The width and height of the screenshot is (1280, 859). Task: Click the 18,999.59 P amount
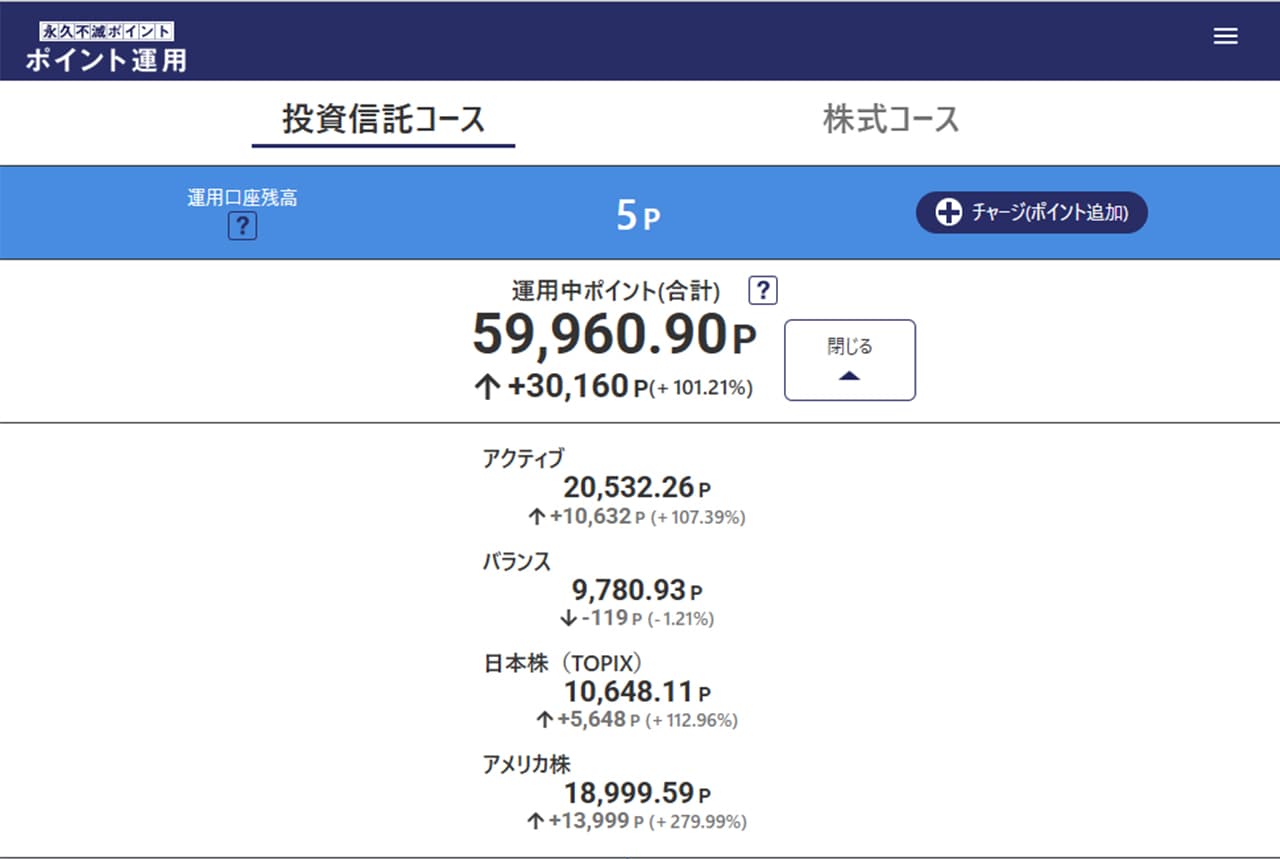coord(637,794)
